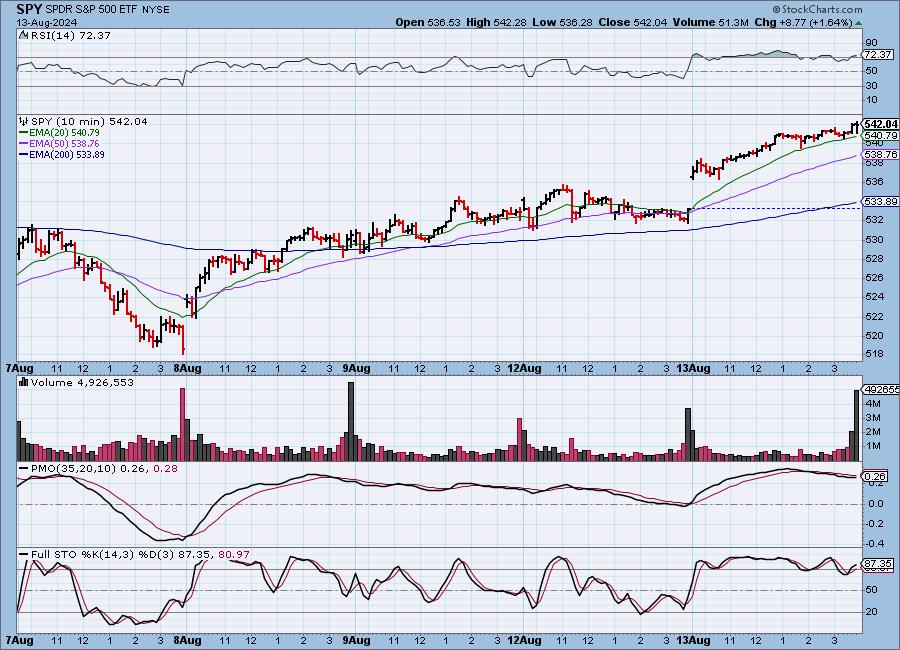Click the 12Aug date label under the stochastic panel
Image resolution: width=900 pixels, height=650 pixels.
tap(524, 640)
